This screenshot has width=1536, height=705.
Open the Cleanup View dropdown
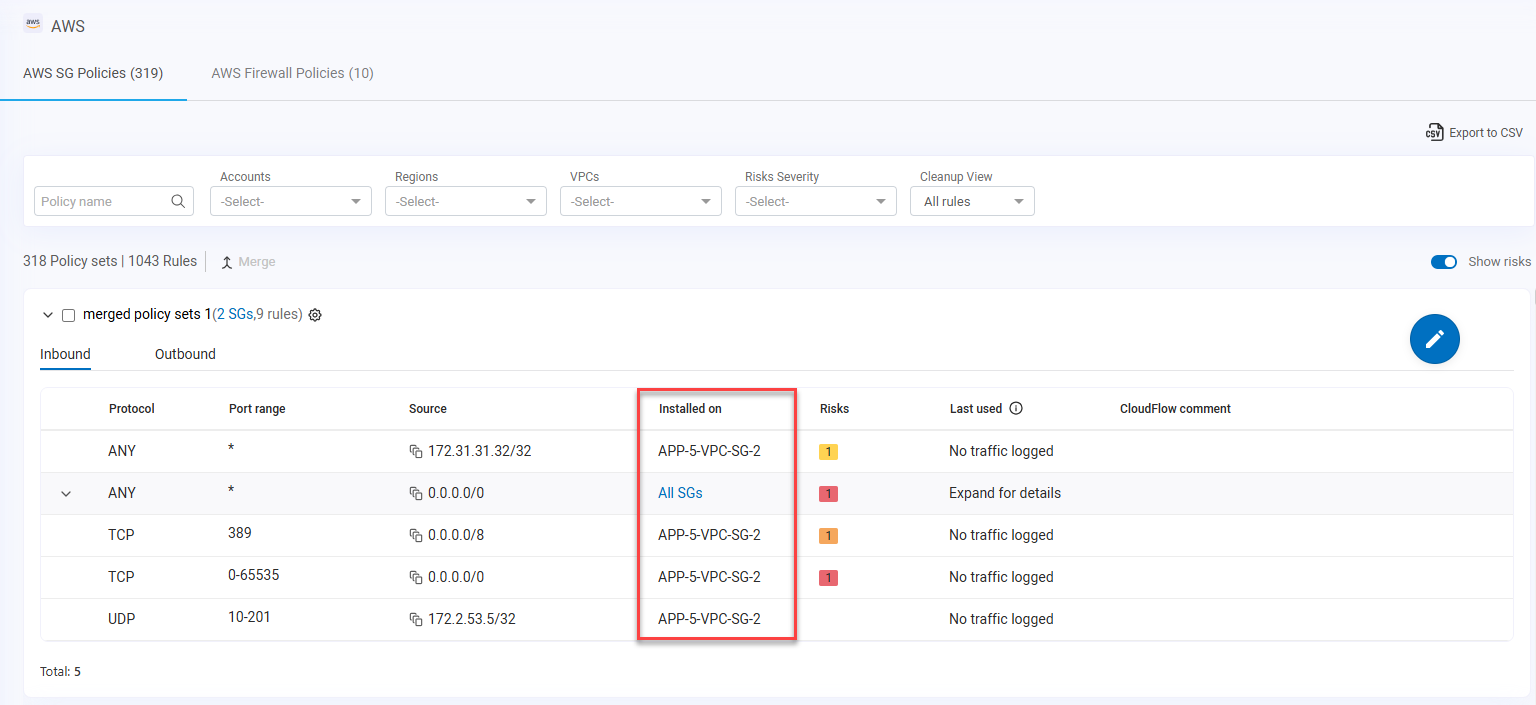[972, 201]
